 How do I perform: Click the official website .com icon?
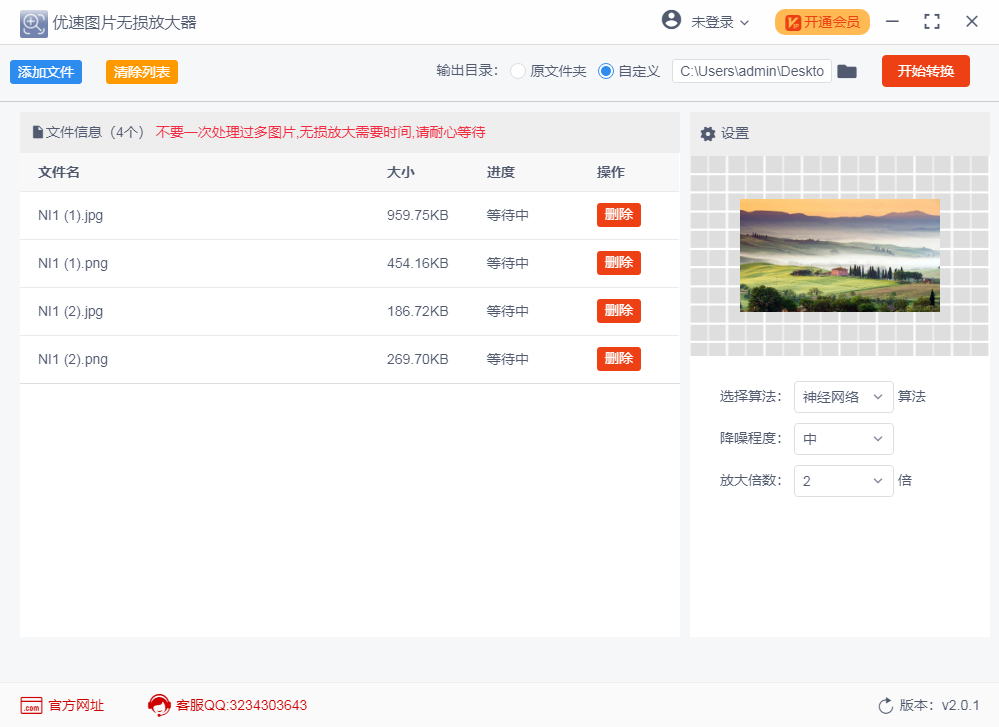pyautogui.click(x=31, y=705)
